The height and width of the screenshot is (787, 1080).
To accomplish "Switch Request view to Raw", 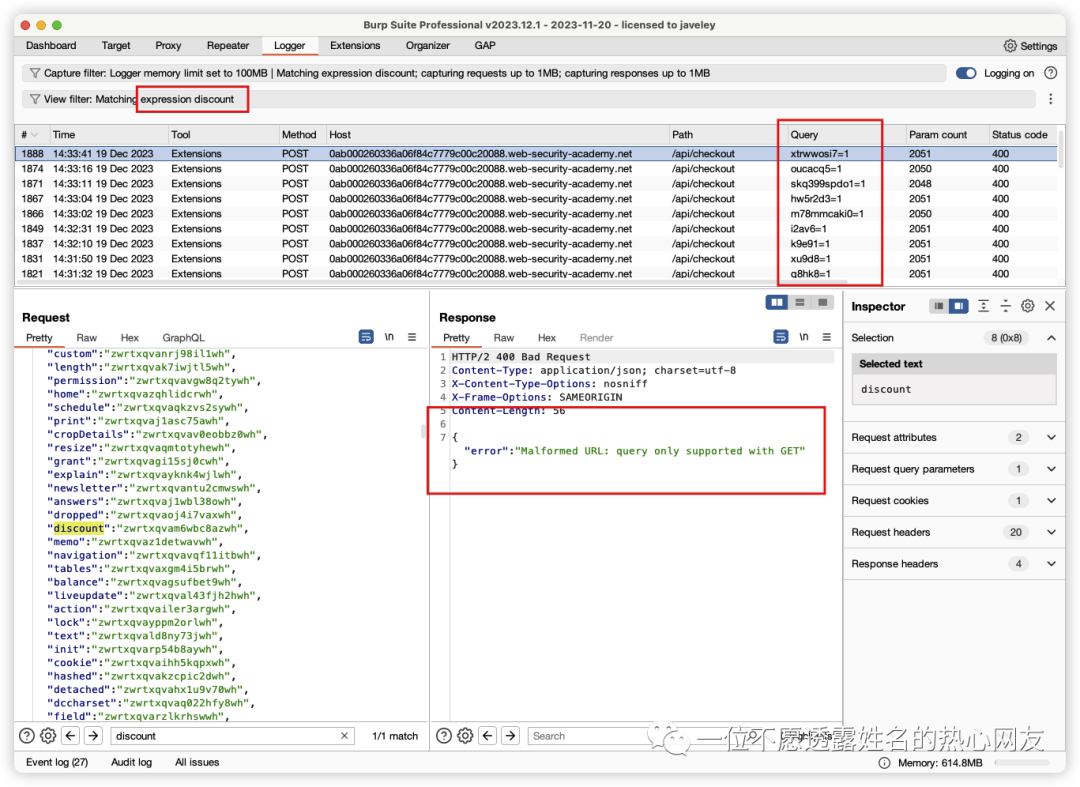I will coord(87,338).
